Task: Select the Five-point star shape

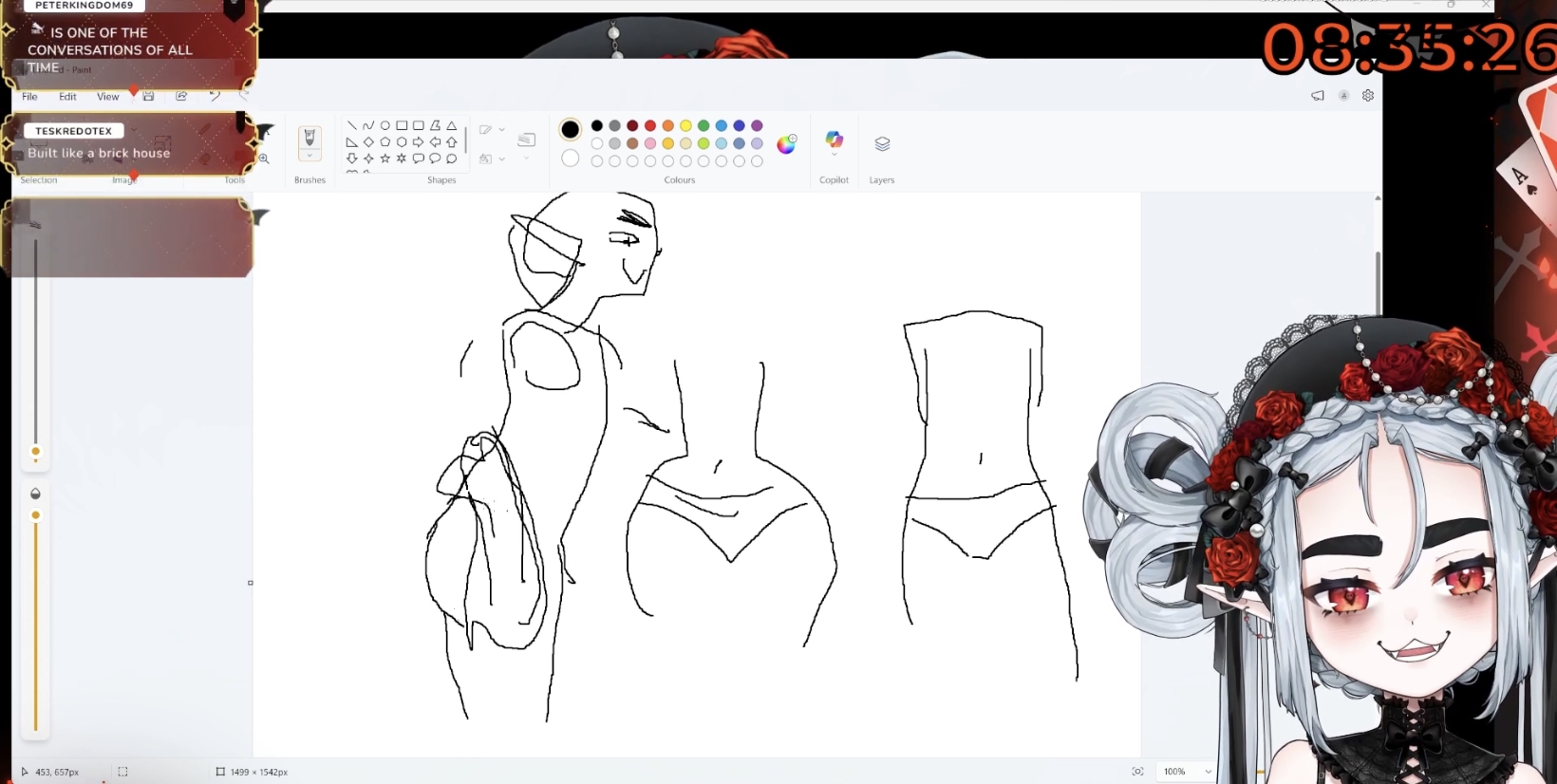Action: 385,159
